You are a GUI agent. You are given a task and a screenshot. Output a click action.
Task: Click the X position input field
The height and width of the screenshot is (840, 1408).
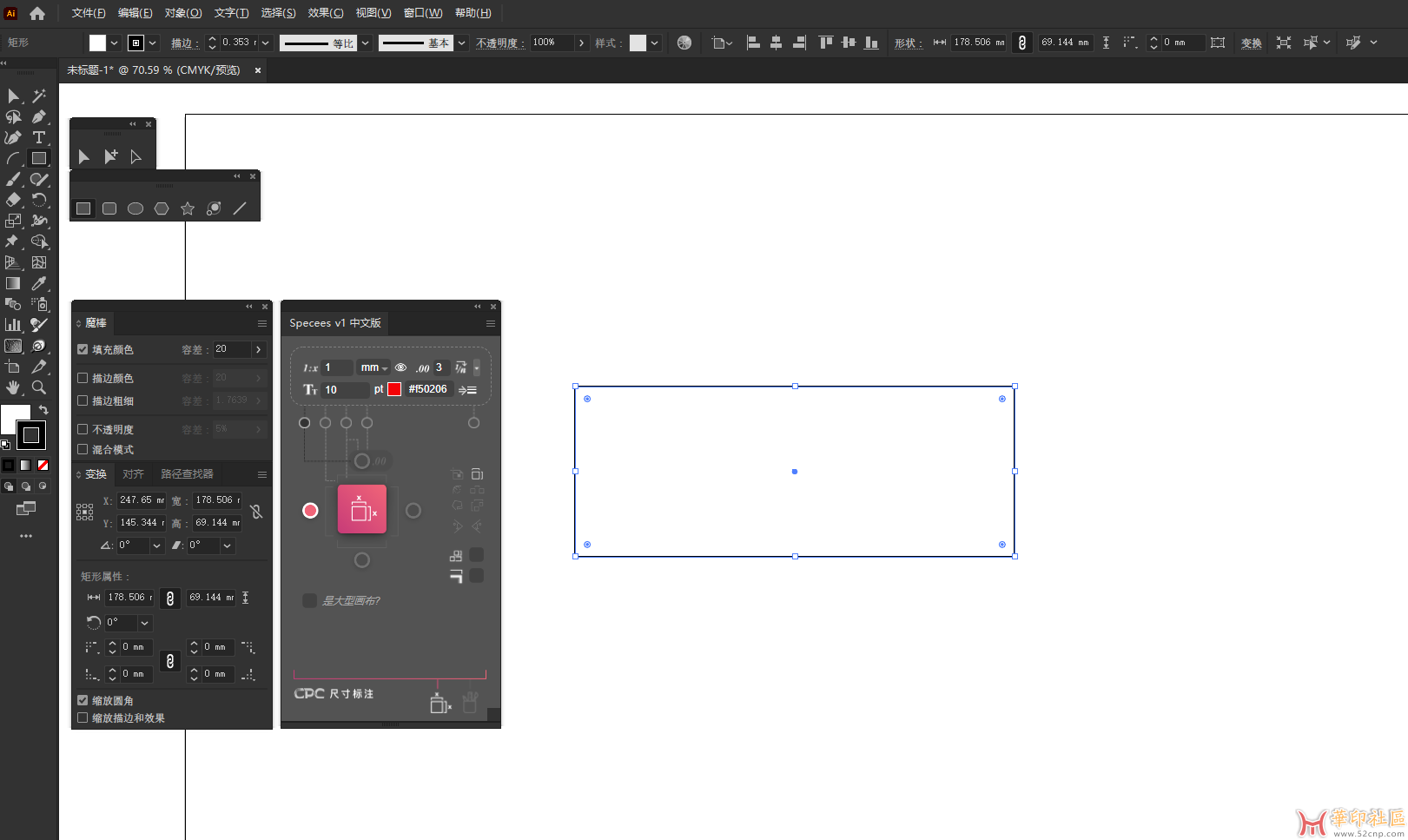(x=141, y=500)
